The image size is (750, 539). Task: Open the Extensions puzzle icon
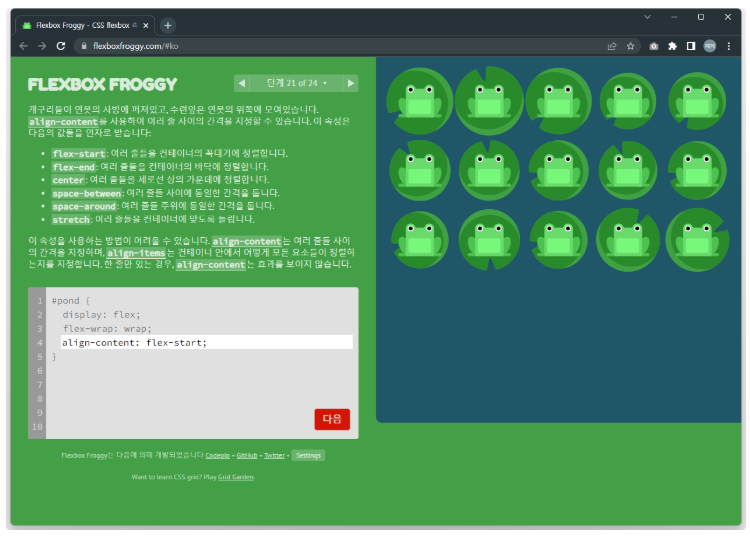[673, 46]
